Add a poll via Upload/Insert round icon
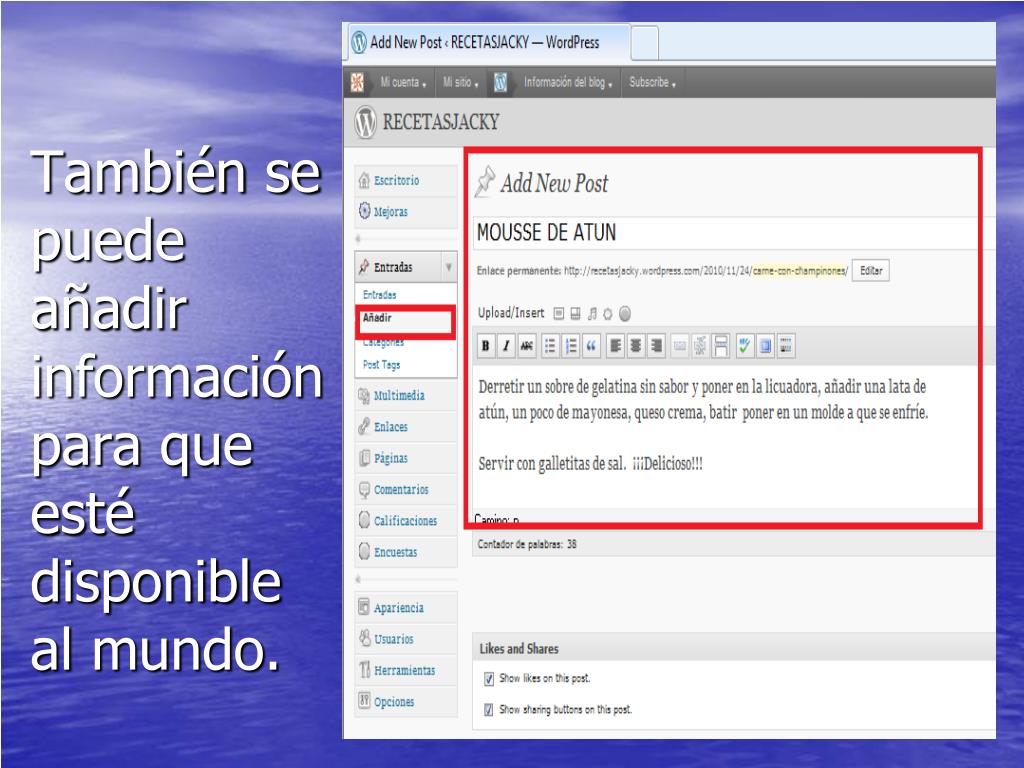The width and height of the screenshot is (1024, 768). pos(625,314)
